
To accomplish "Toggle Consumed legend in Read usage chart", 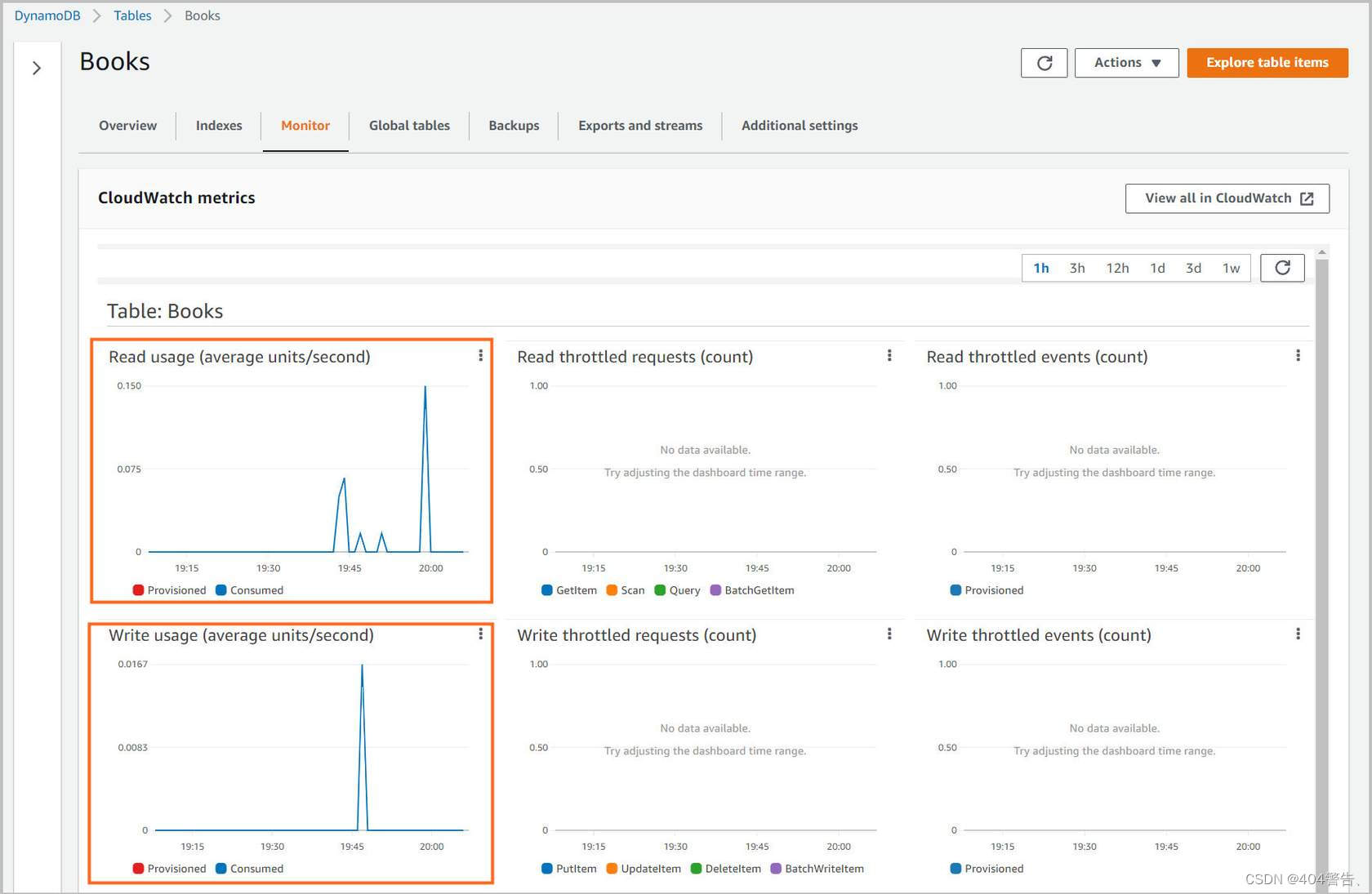I will [249, 590].
